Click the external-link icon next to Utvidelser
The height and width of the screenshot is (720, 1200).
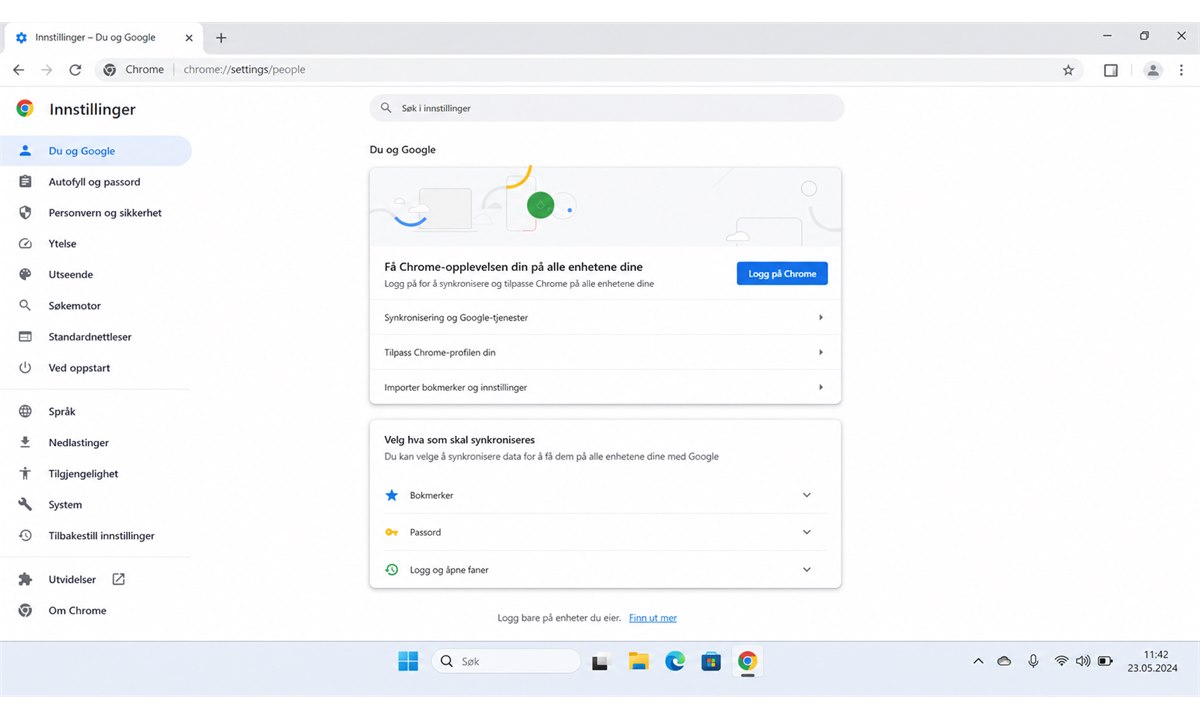click(x=118, y=579)
